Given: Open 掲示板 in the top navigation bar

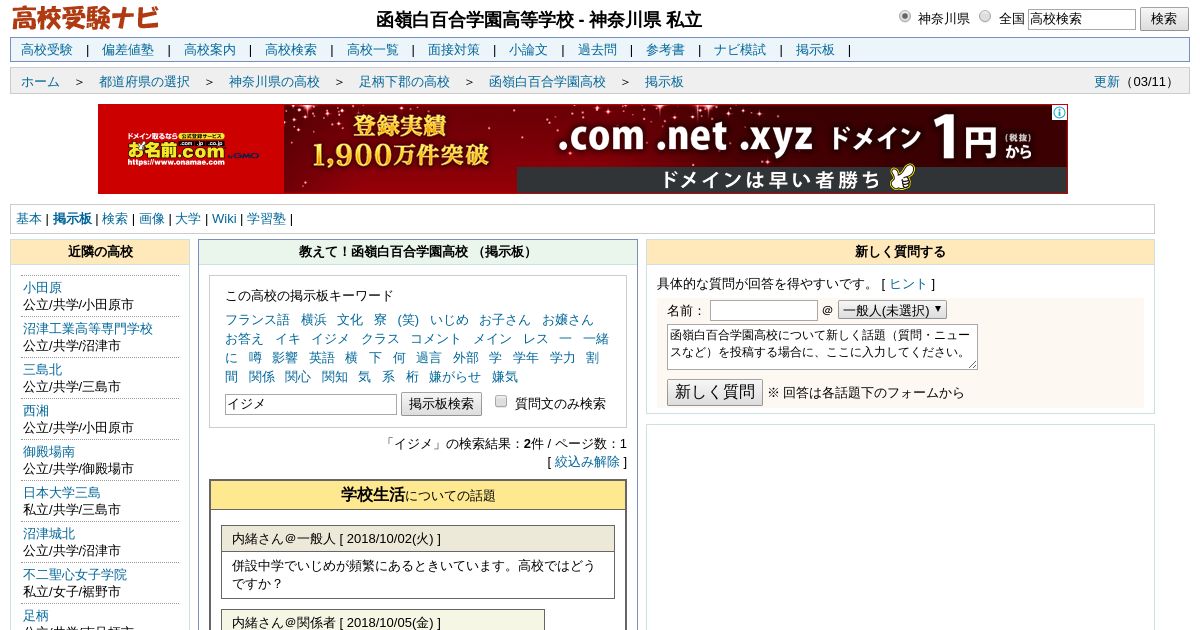Looking at the screenshot, I should tap(815, 50).
